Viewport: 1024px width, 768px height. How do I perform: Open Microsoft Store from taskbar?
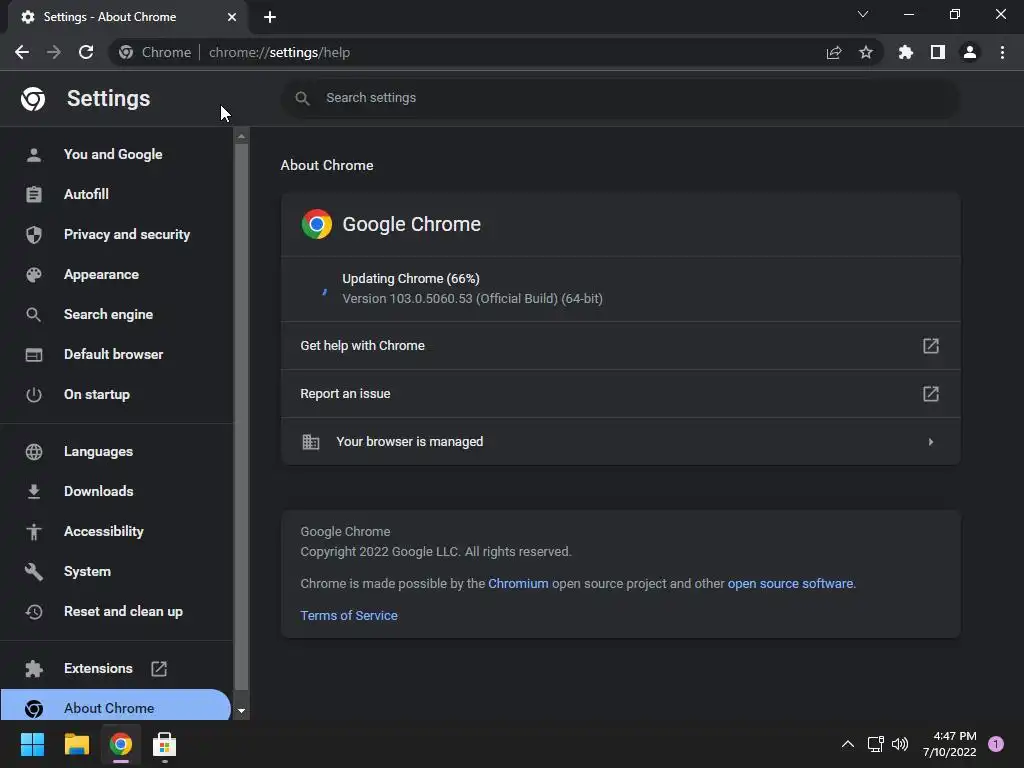(x=164, y=744)
